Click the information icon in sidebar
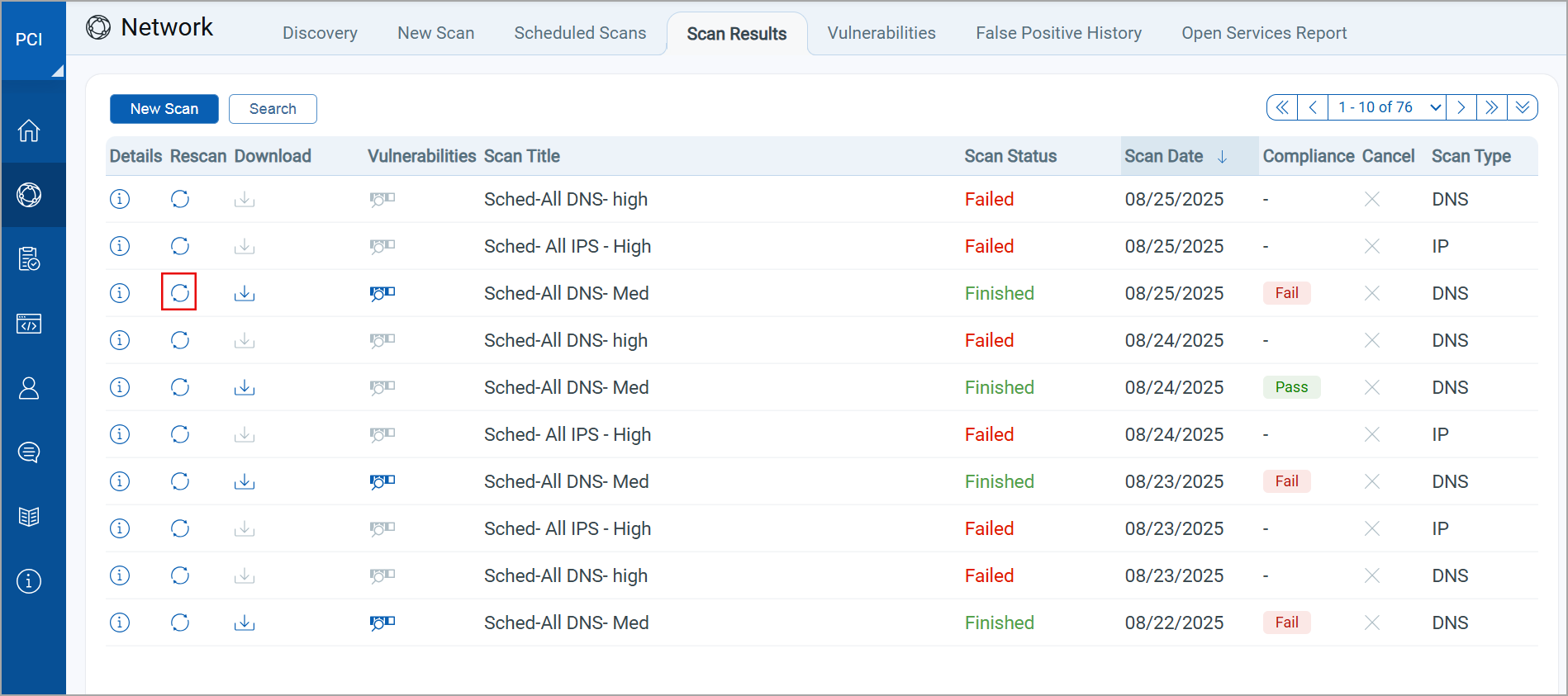The height and width of the screenshot is (696, 1568). pos(29,581)
